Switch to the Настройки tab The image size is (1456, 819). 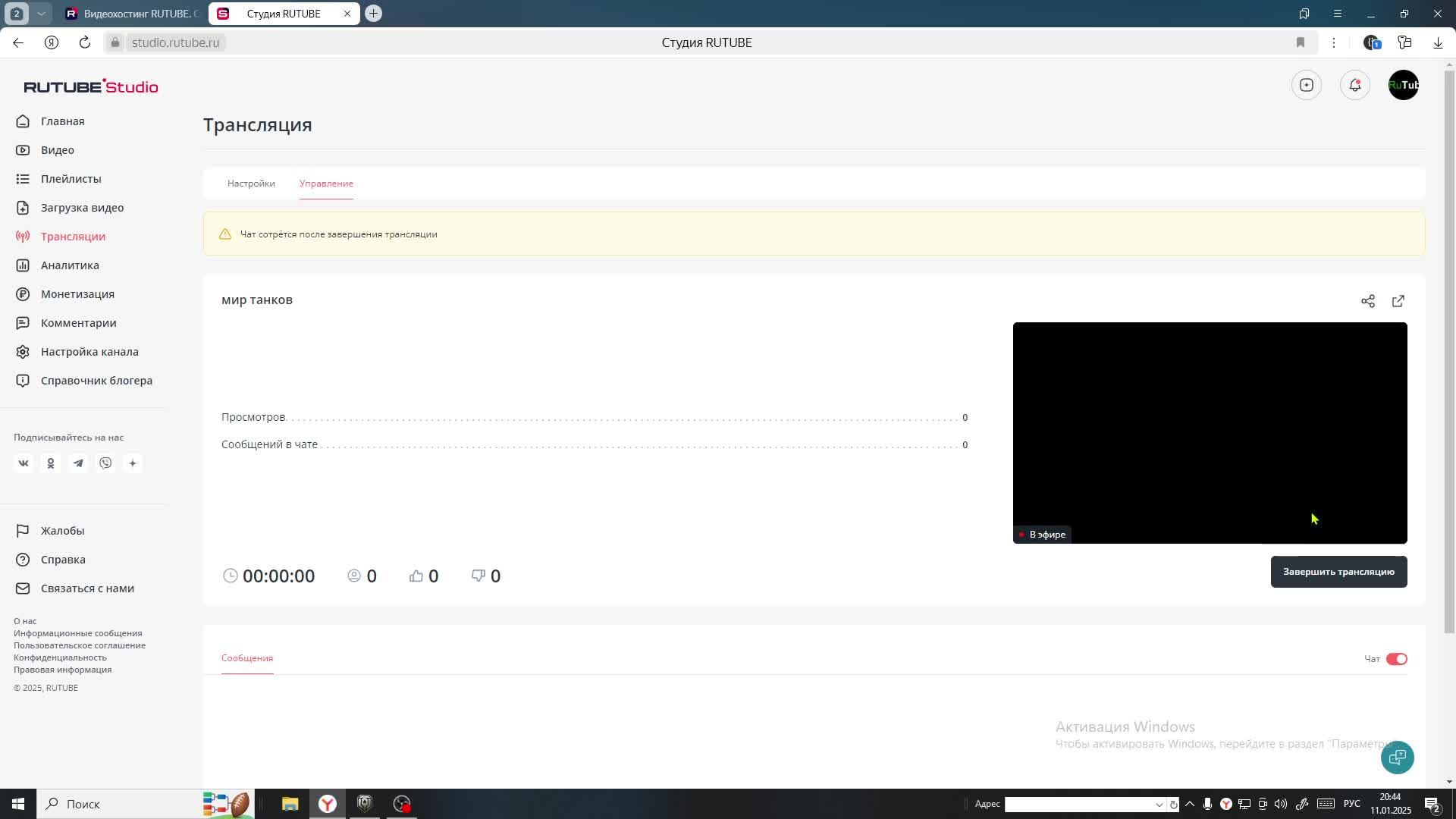251,184
